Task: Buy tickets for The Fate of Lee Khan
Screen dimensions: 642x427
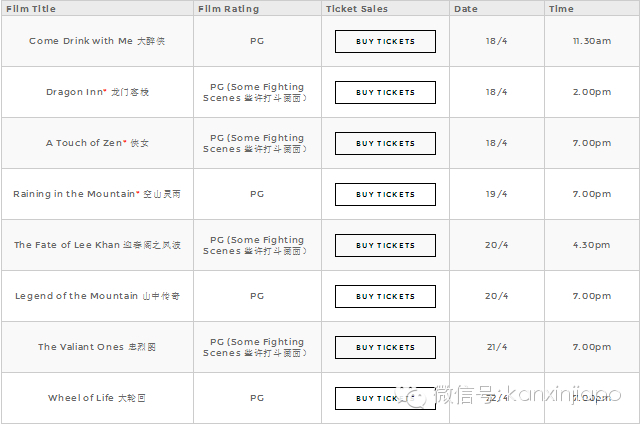Action: (385, 246)
